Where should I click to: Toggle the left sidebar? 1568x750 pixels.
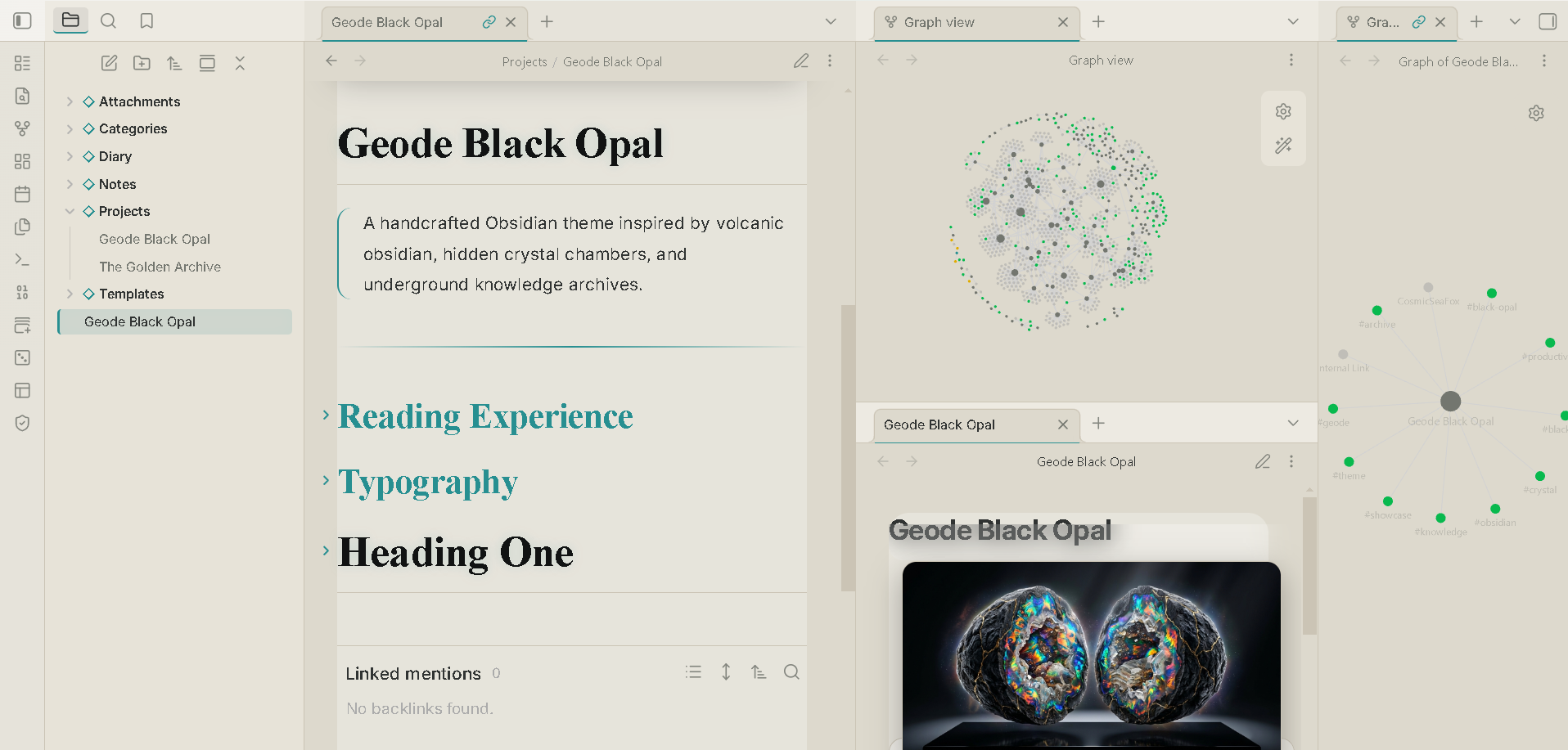23,21
